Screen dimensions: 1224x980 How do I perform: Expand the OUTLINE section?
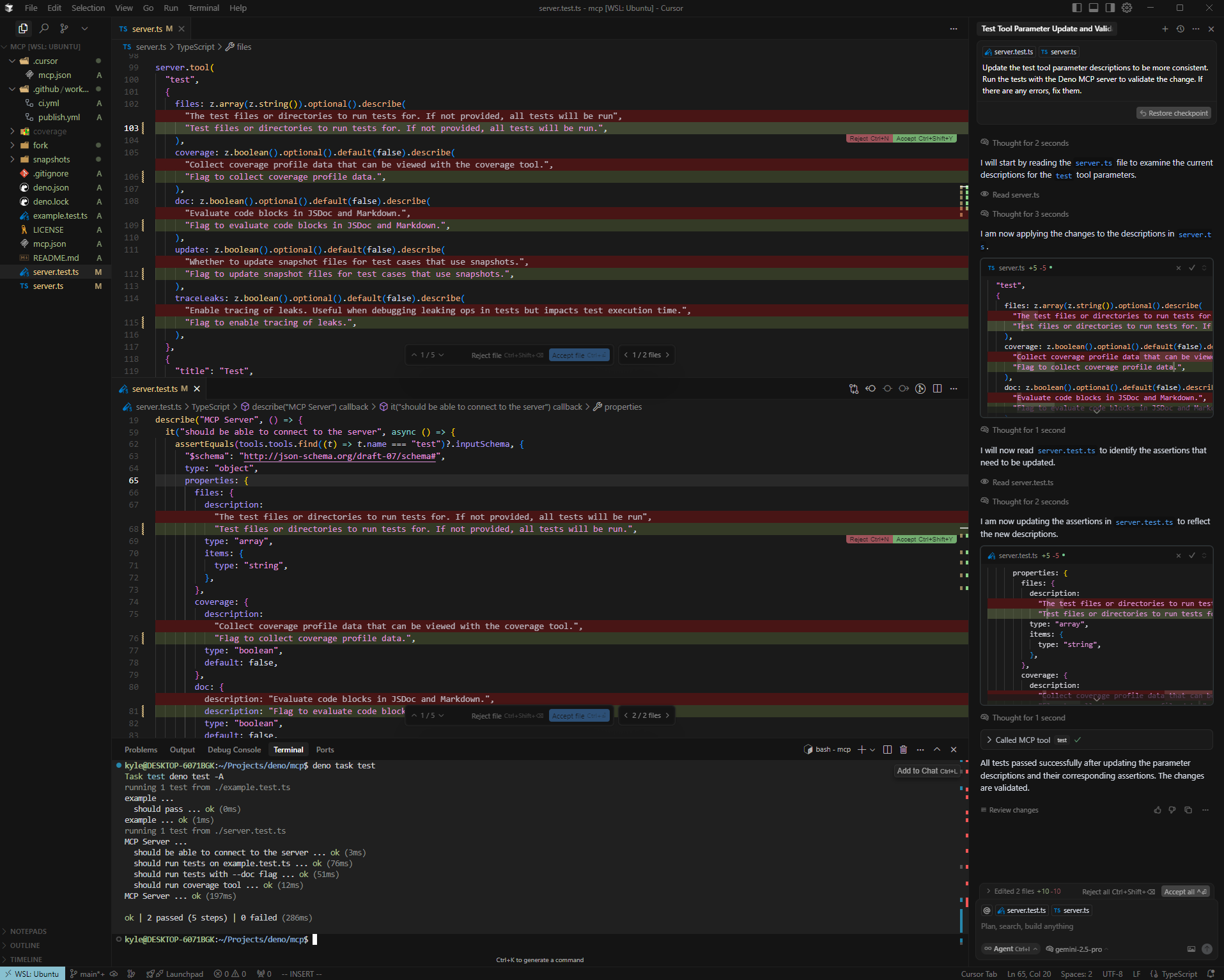(25, 945)
